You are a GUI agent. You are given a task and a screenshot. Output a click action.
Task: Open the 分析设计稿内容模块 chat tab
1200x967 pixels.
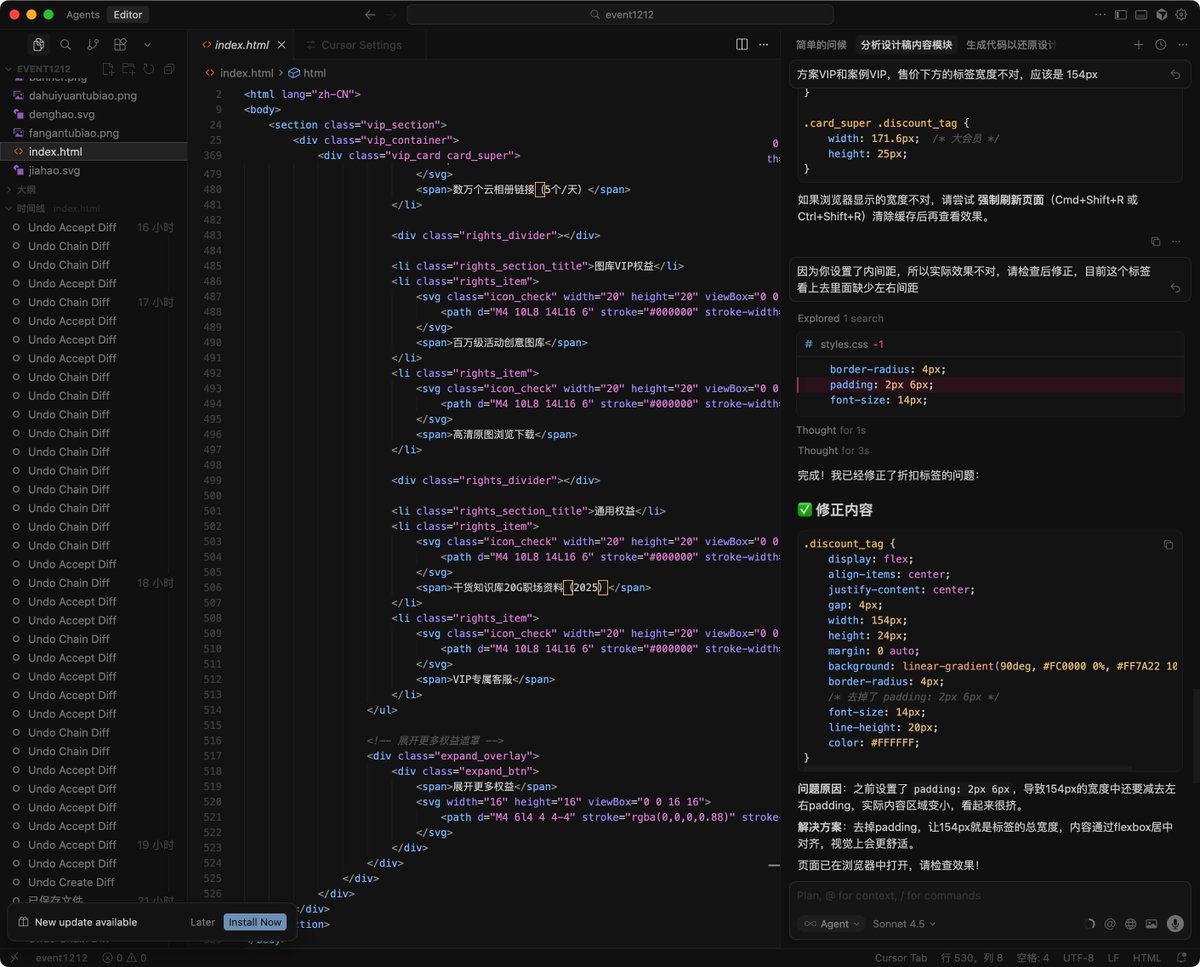point(906,45)
